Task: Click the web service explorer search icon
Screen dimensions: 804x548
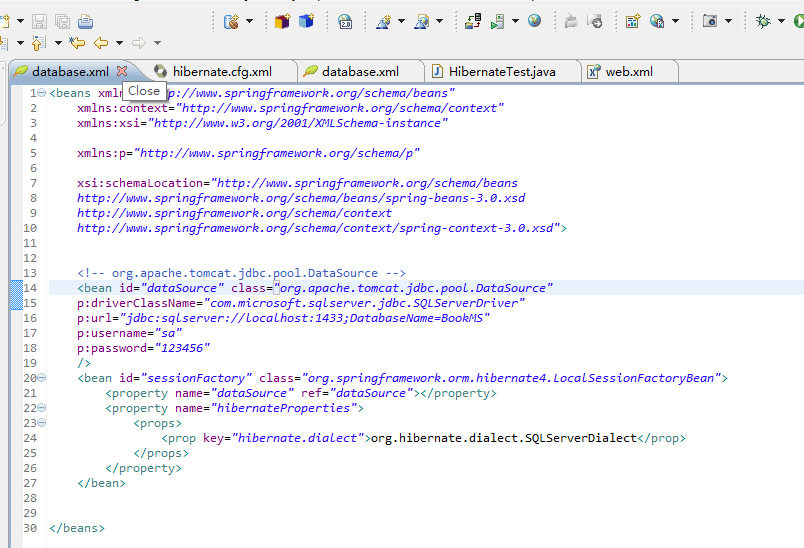Action: point(421,22)
